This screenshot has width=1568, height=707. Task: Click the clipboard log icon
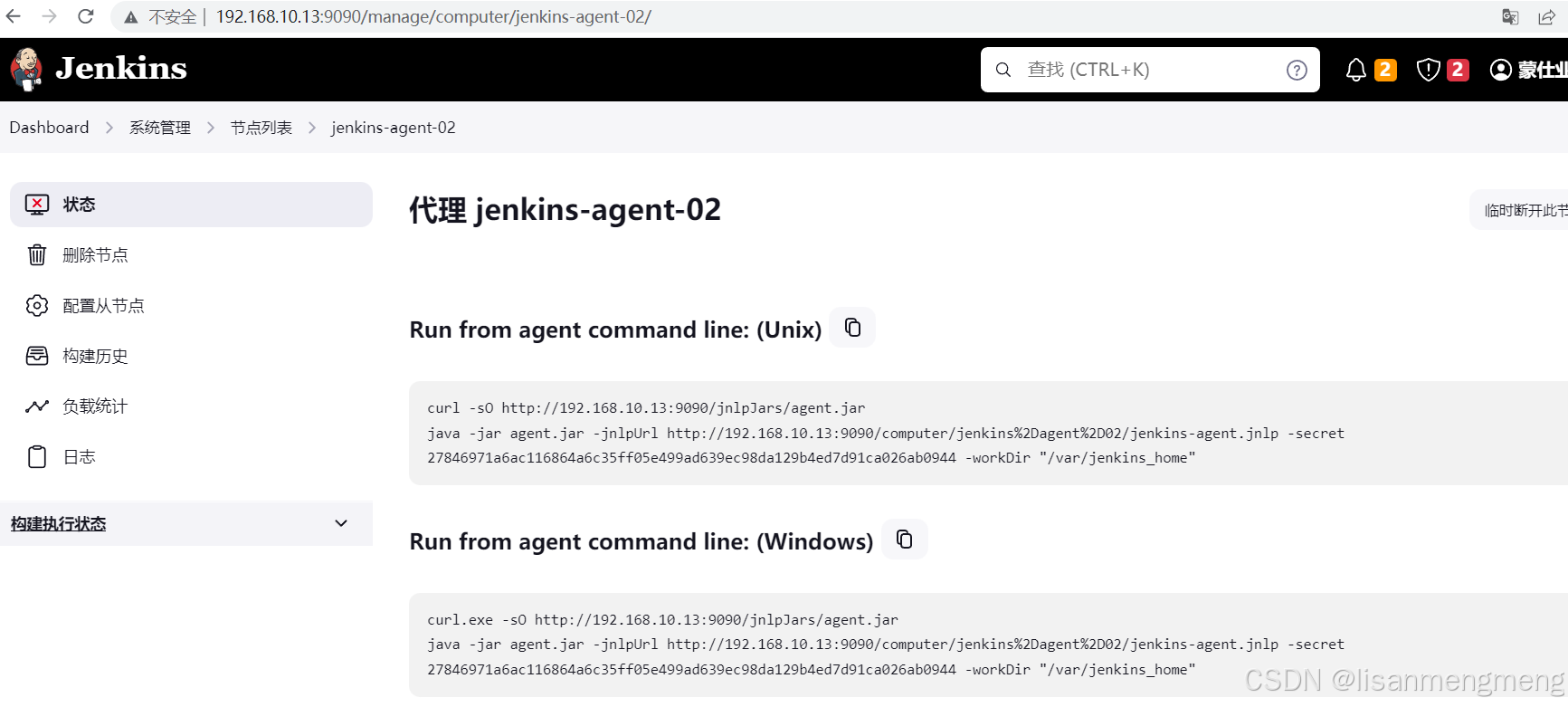click(x=37, y=457)
